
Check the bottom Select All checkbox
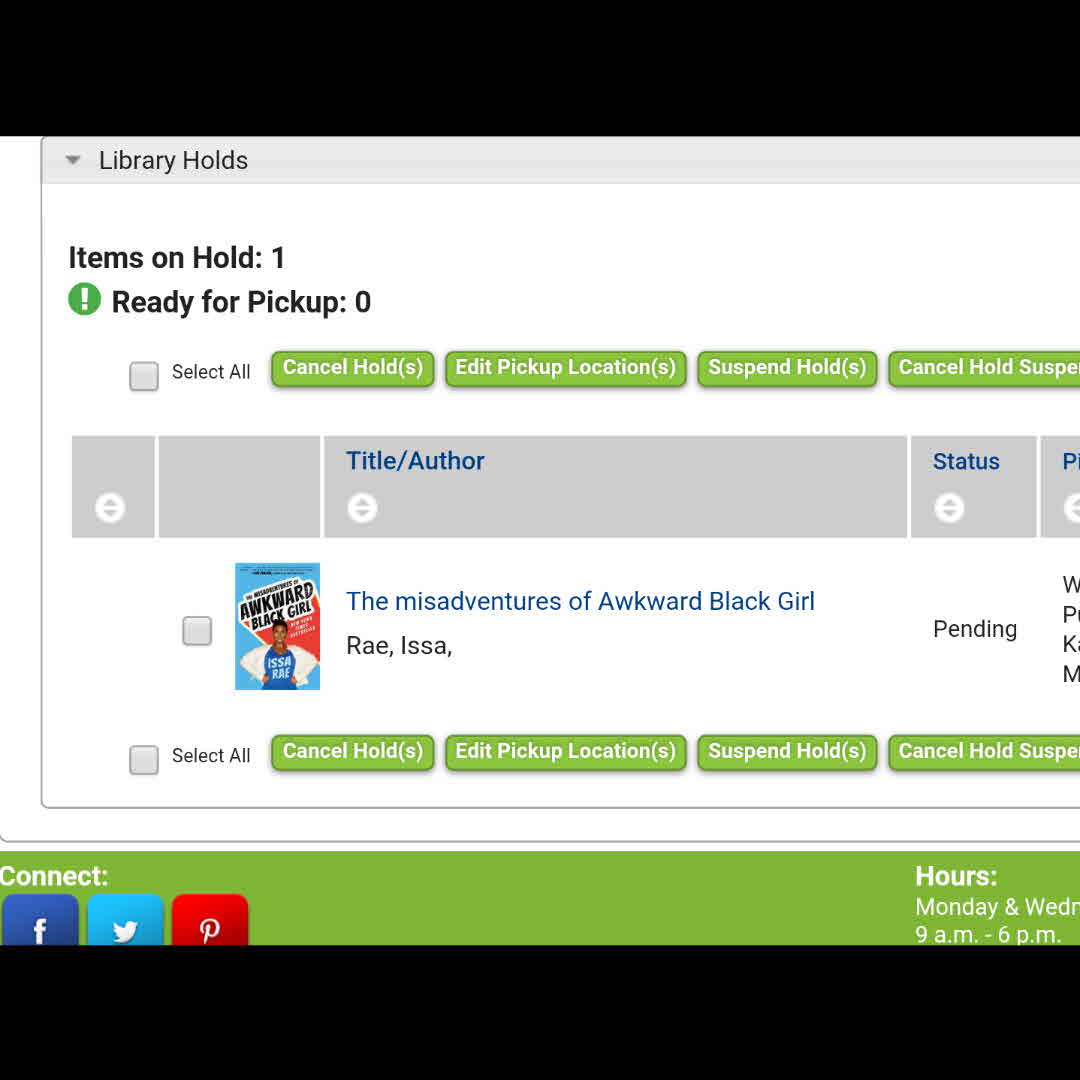144,760
